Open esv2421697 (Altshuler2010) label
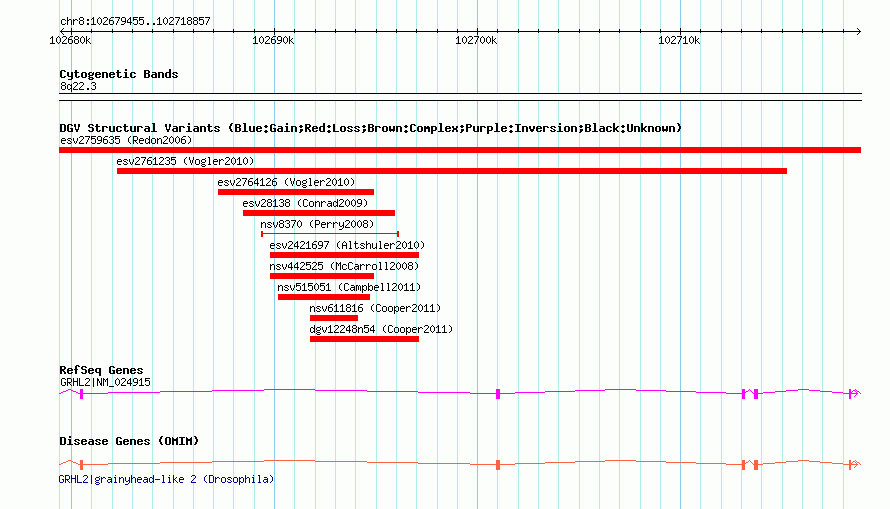Image resolution: width=890 pixels, height=509 pixels. (347, 245)
